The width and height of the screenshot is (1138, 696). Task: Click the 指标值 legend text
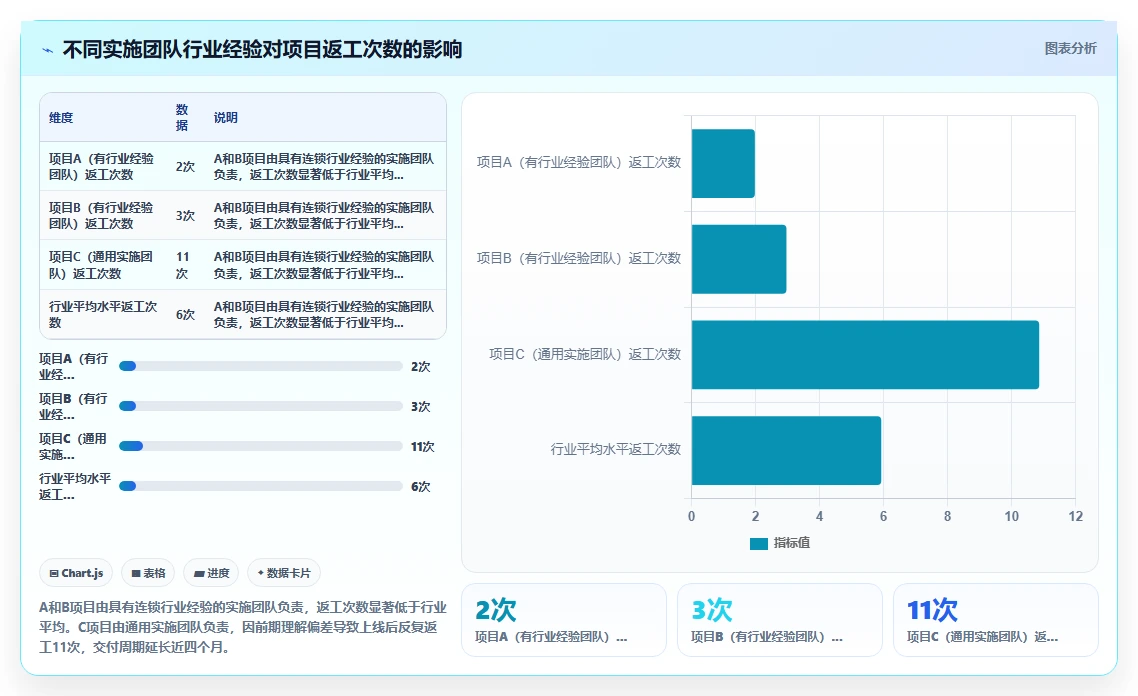pos(792,543)
